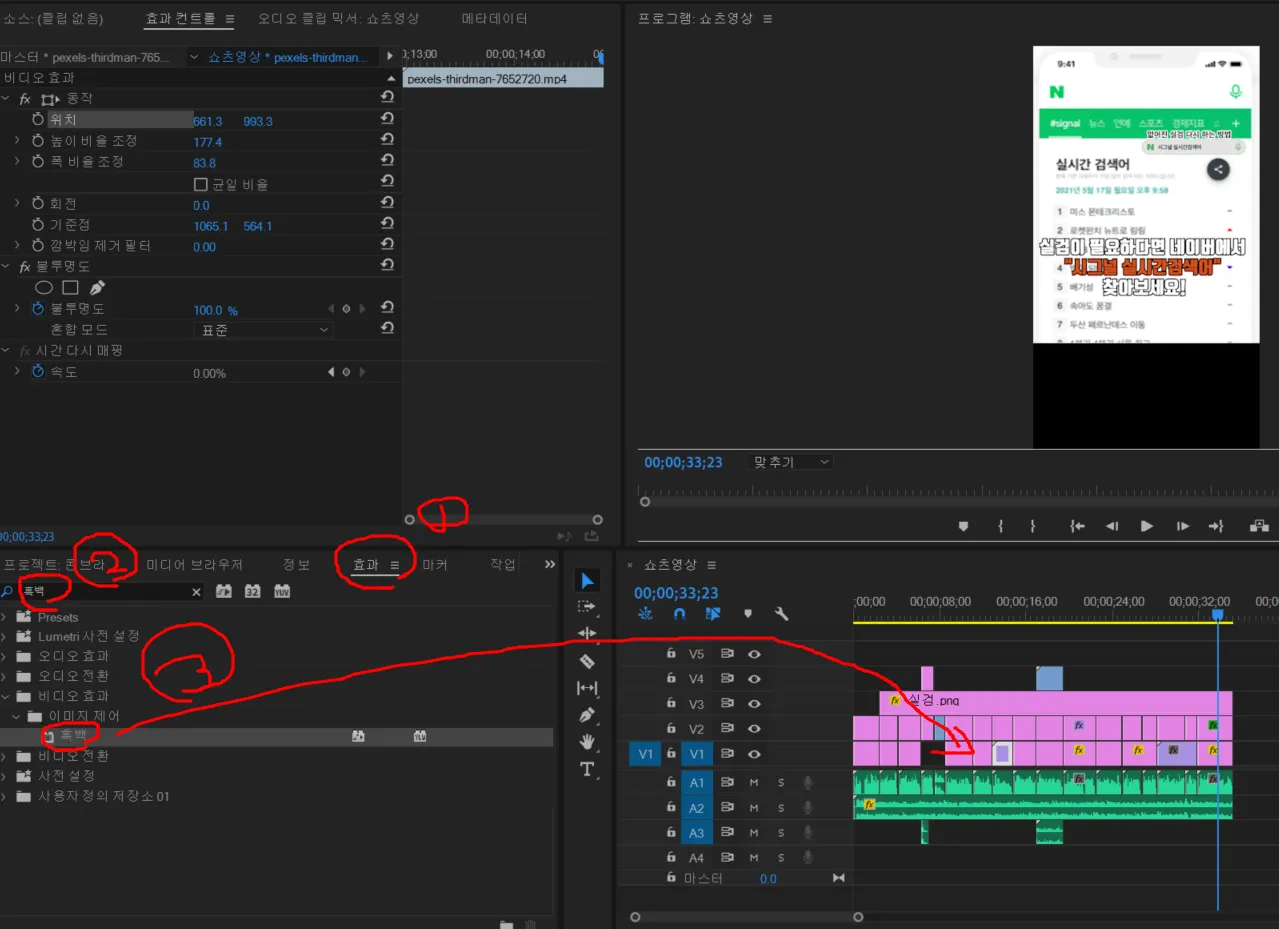Screen dimensions: 1279x929
Task: Click the nest sequence insert toggle icon
Action: pyautogui.click(x=644, y=614)
